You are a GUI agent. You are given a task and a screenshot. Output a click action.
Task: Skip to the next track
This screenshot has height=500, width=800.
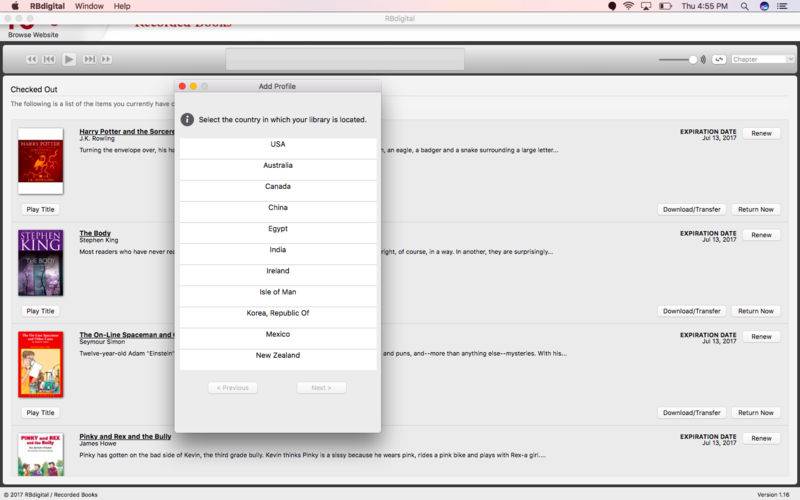click(x=89, y=59)
